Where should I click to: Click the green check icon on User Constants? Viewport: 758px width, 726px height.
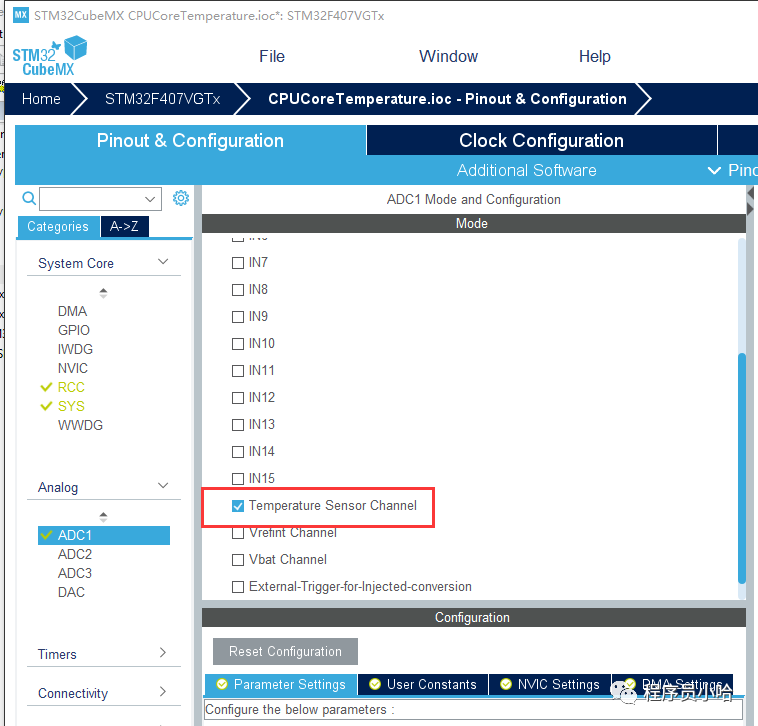(375, 684)
